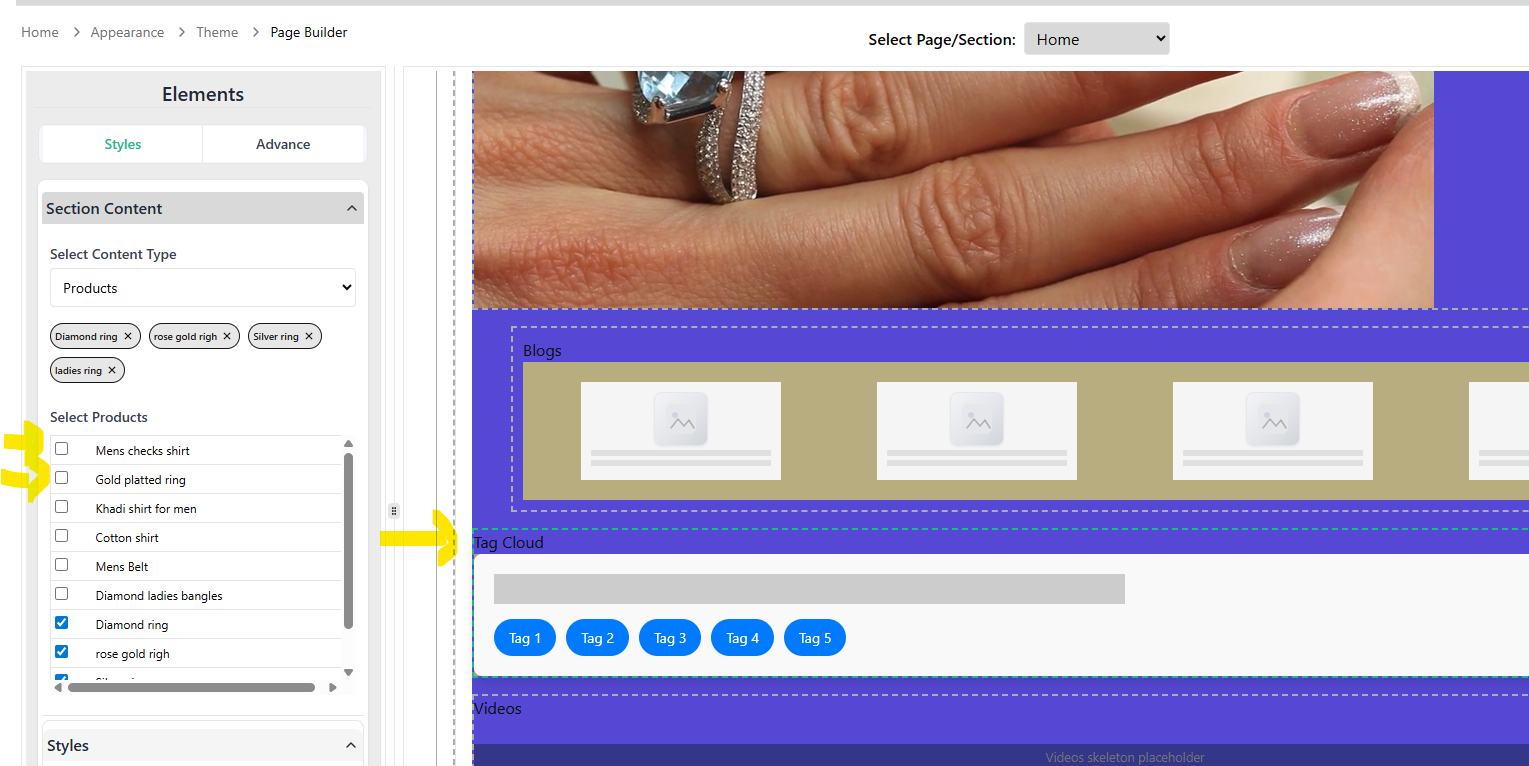
Task: Click Page Builder in the breadcrumb
Action: click(x=309, y=32)
